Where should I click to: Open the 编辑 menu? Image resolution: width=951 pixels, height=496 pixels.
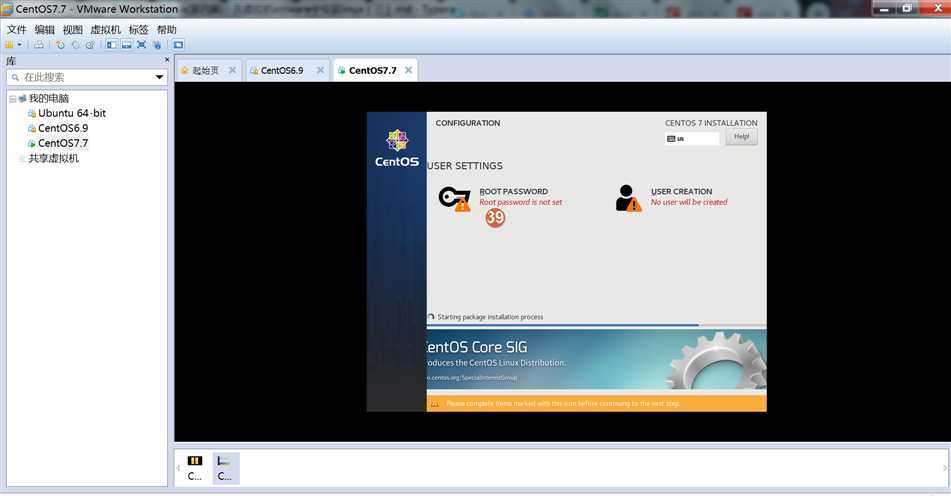[x=44, y=30]
